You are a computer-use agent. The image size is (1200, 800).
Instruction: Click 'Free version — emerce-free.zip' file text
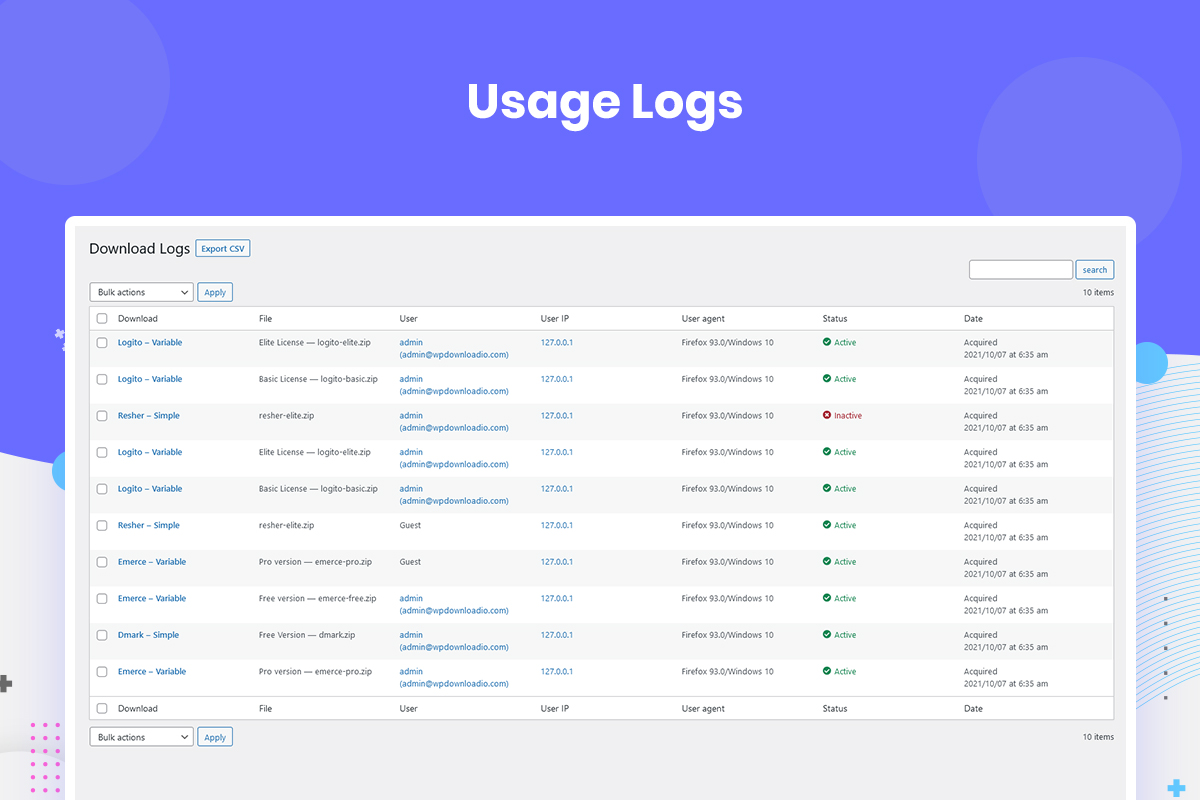(x=318, y=598)
